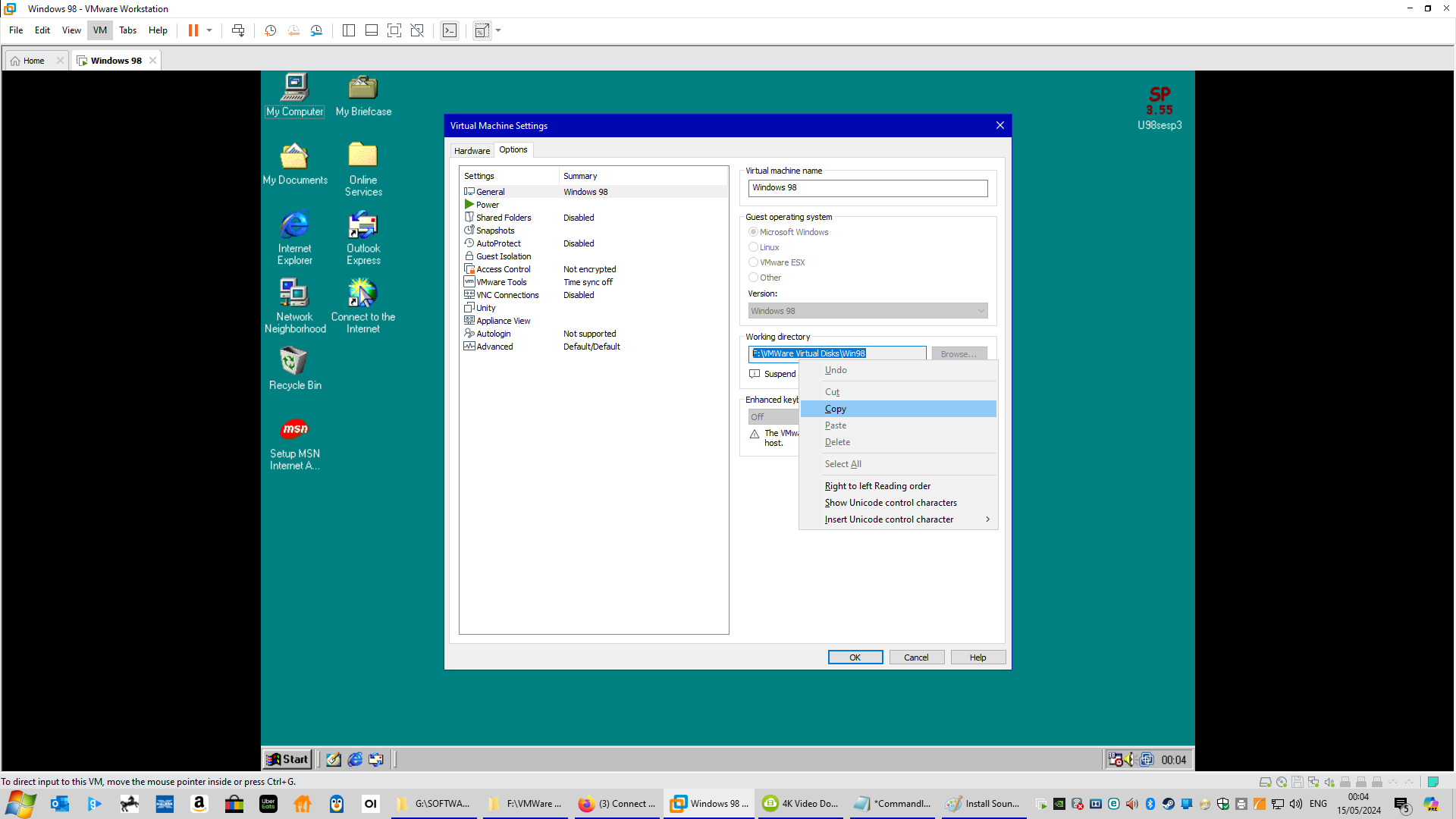Click the orange Suspend VM pause icon

pyautogui.click(x=193, y=30)
